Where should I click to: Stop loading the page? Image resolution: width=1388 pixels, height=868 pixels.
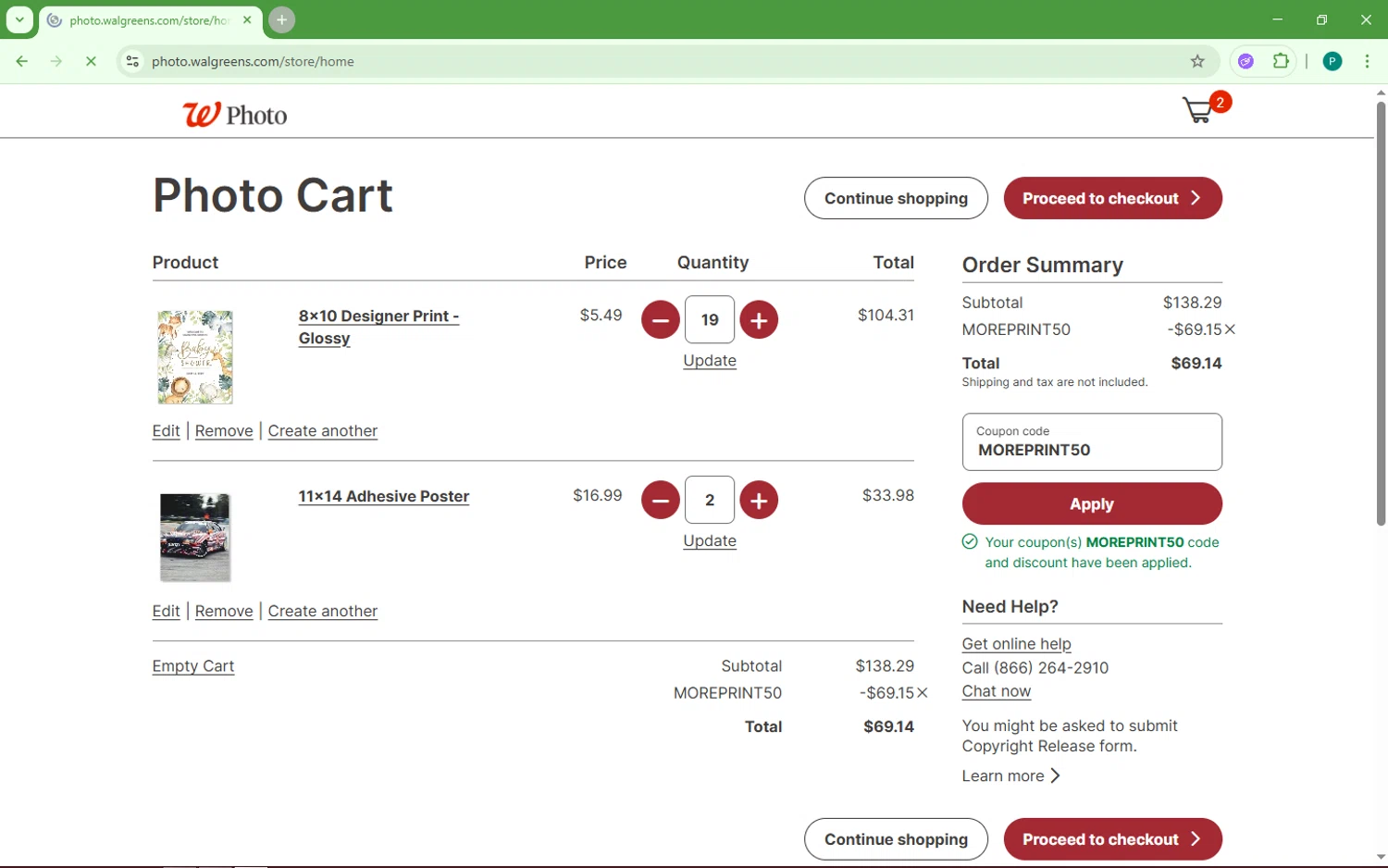point(91,61)
